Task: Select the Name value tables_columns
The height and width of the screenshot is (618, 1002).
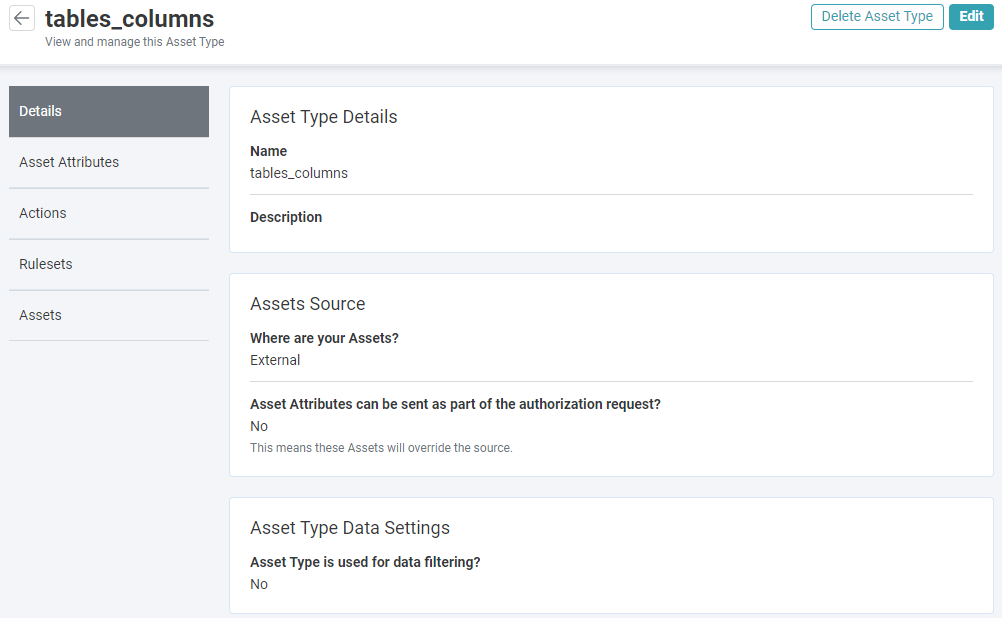Action: 298,172
